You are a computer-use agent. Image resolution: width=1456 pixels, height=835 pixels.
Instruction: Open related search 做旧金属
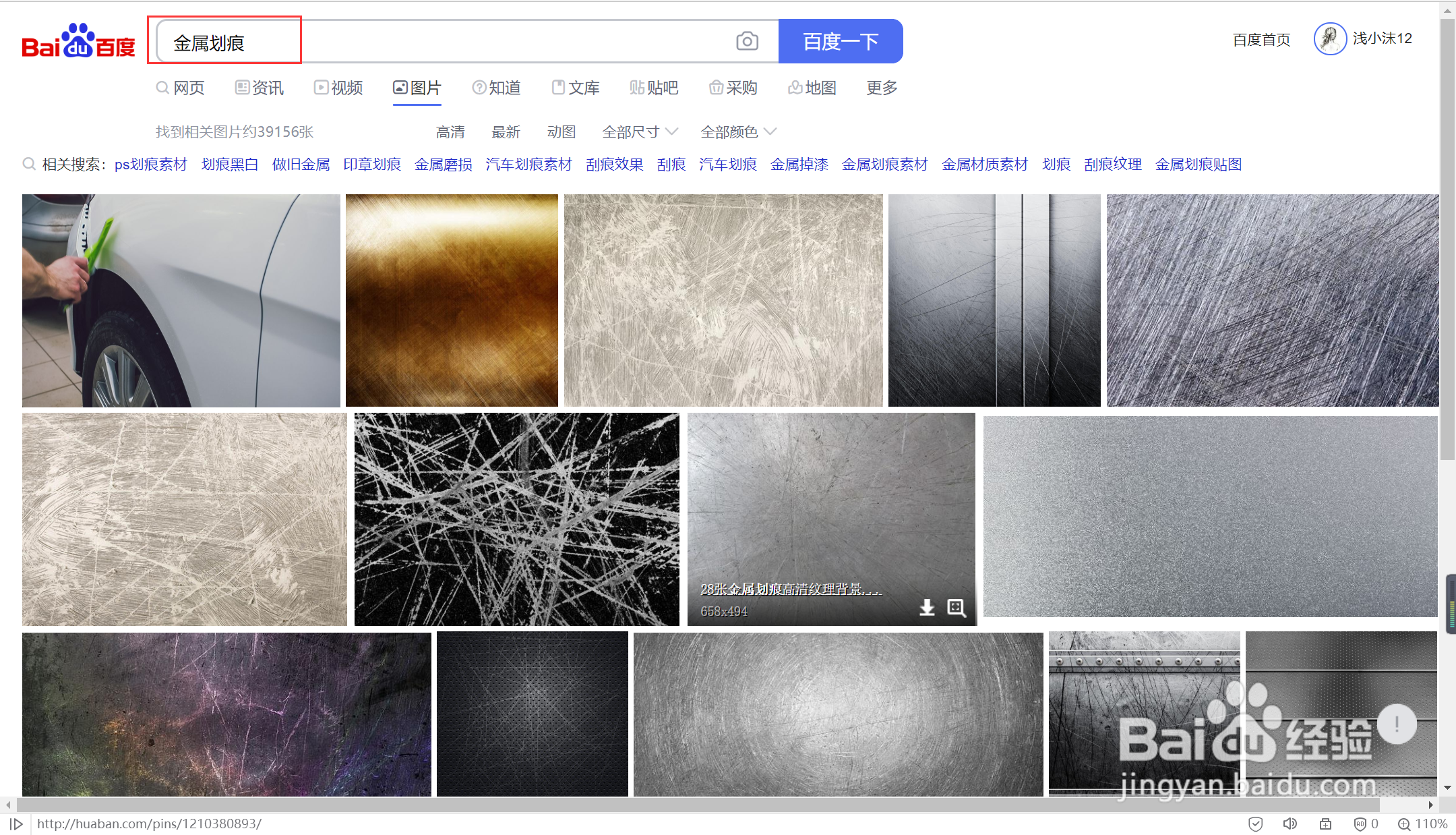pyautogui.click(x=301, y=165)
